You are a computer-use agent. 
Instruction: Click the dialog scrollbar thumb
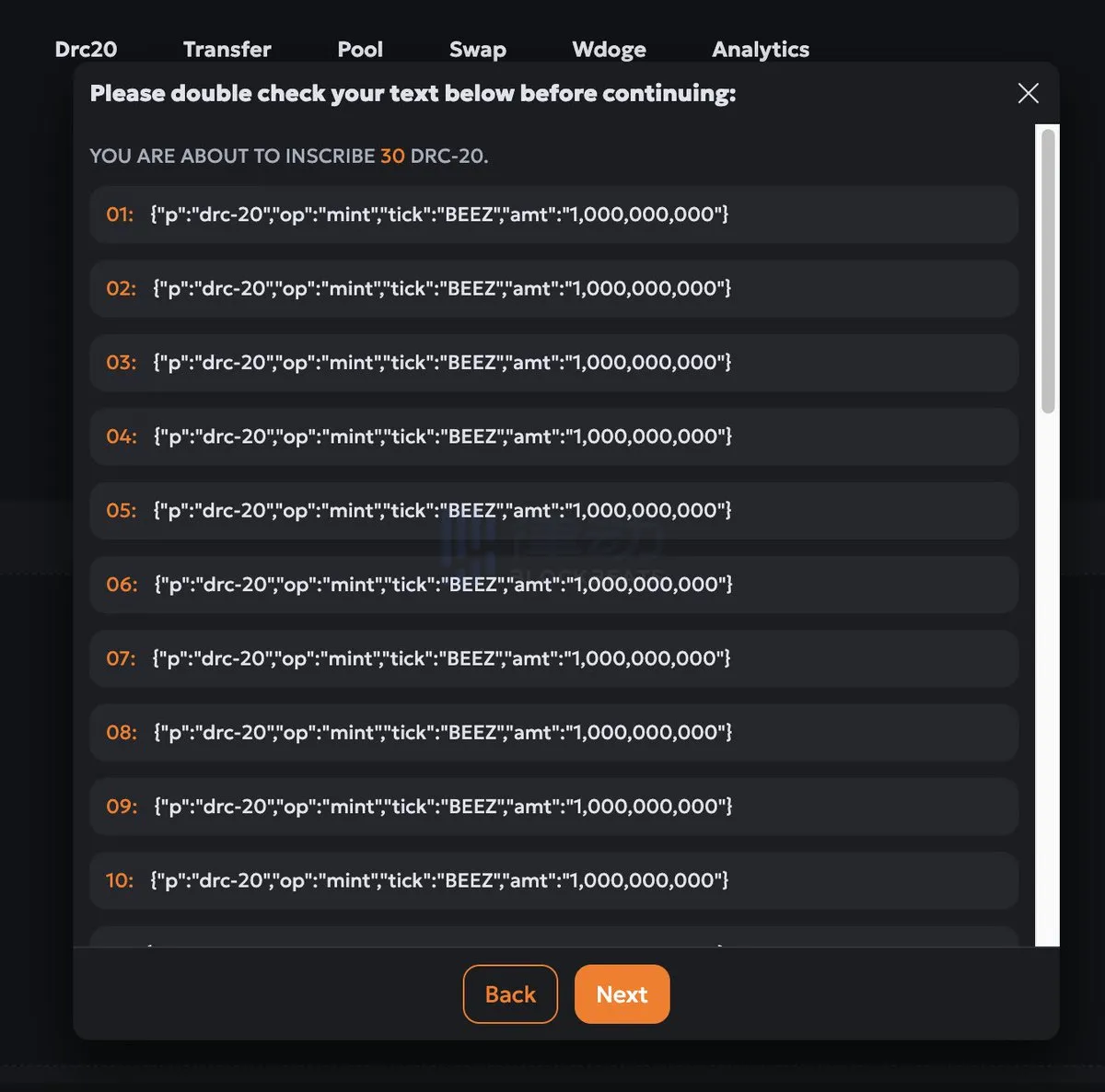tap(1047, 272)
